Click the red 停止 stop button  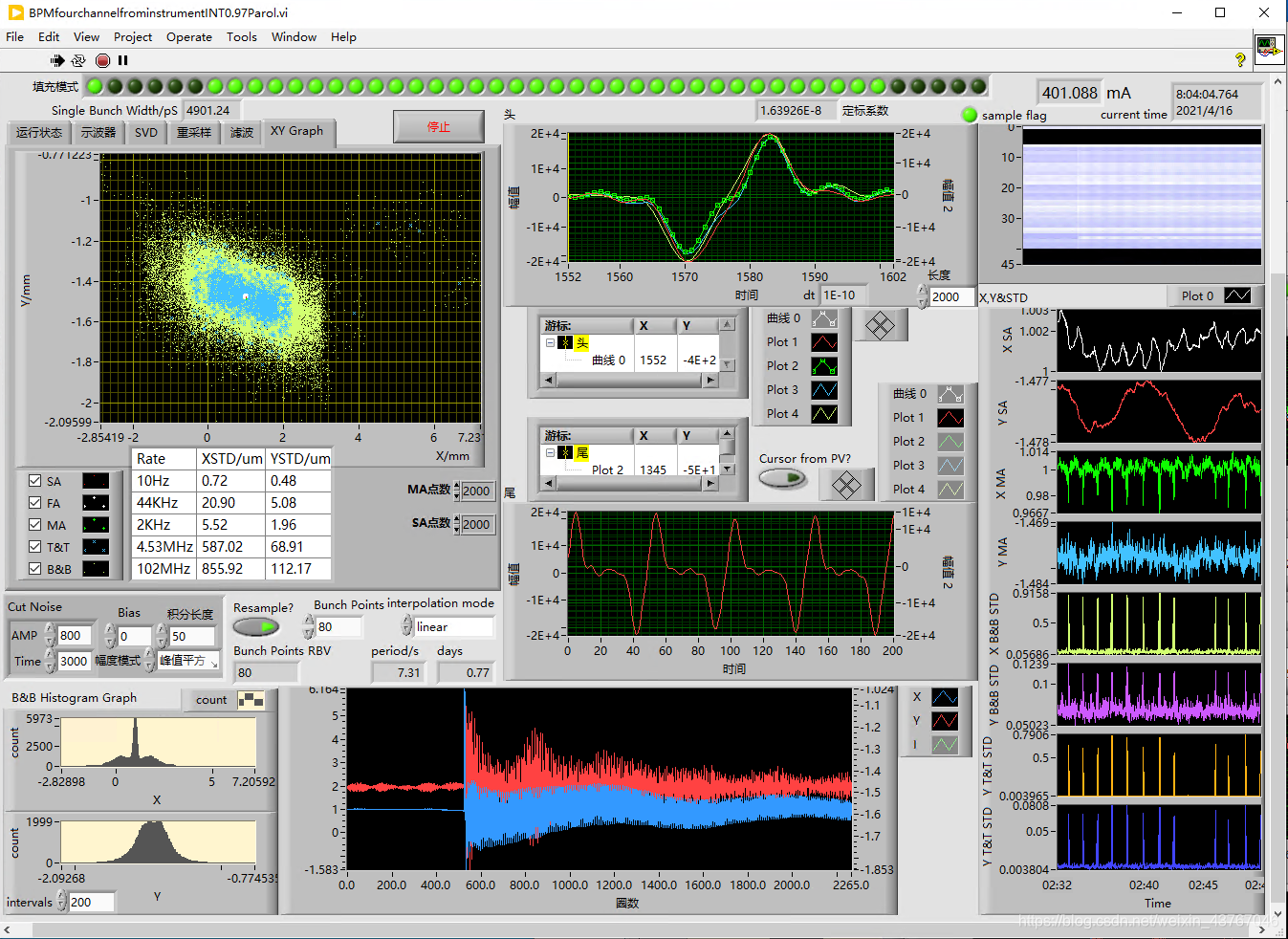pos(438,126)
